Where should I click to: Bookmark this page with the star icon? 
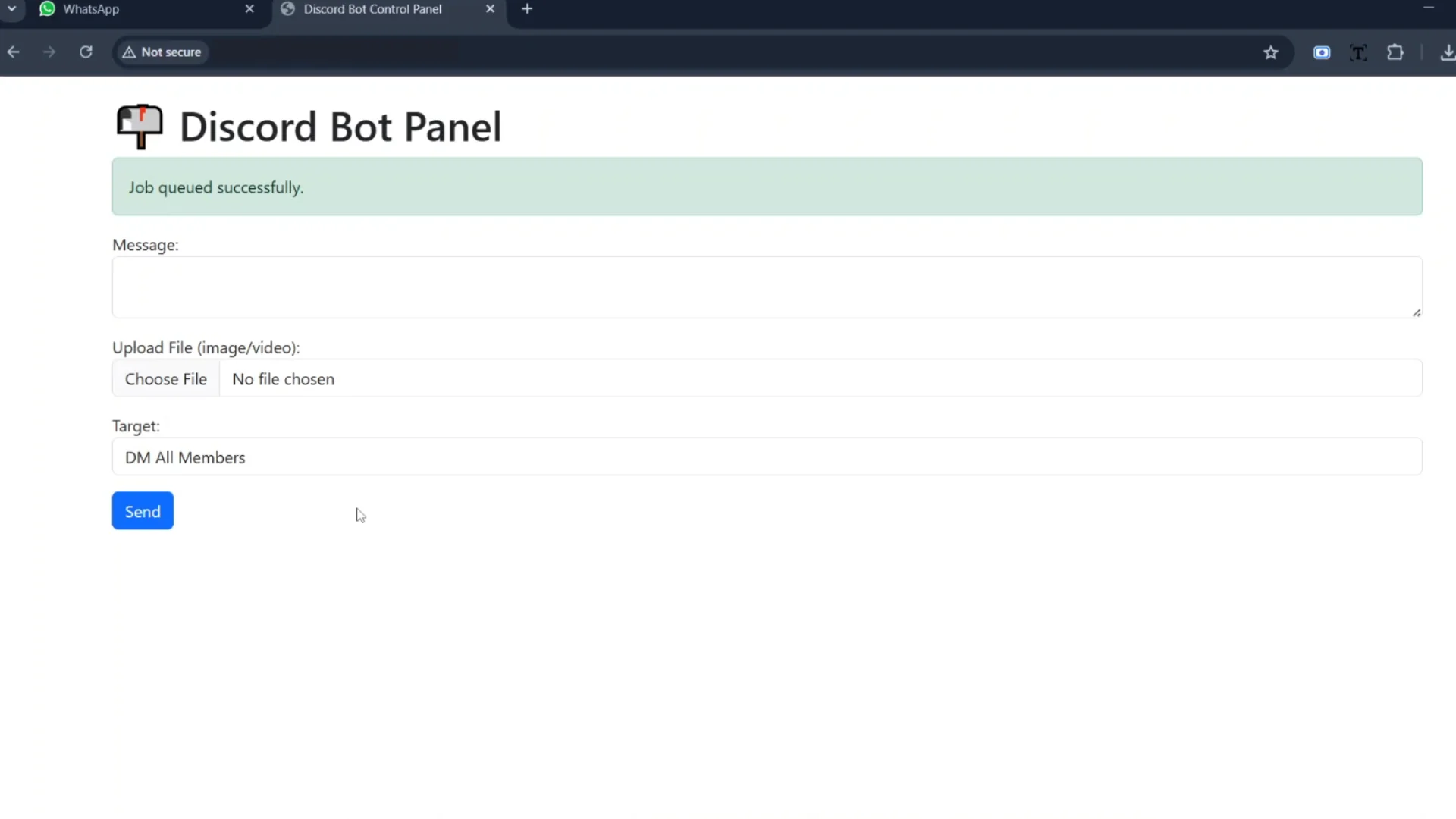click(1271, 52)
